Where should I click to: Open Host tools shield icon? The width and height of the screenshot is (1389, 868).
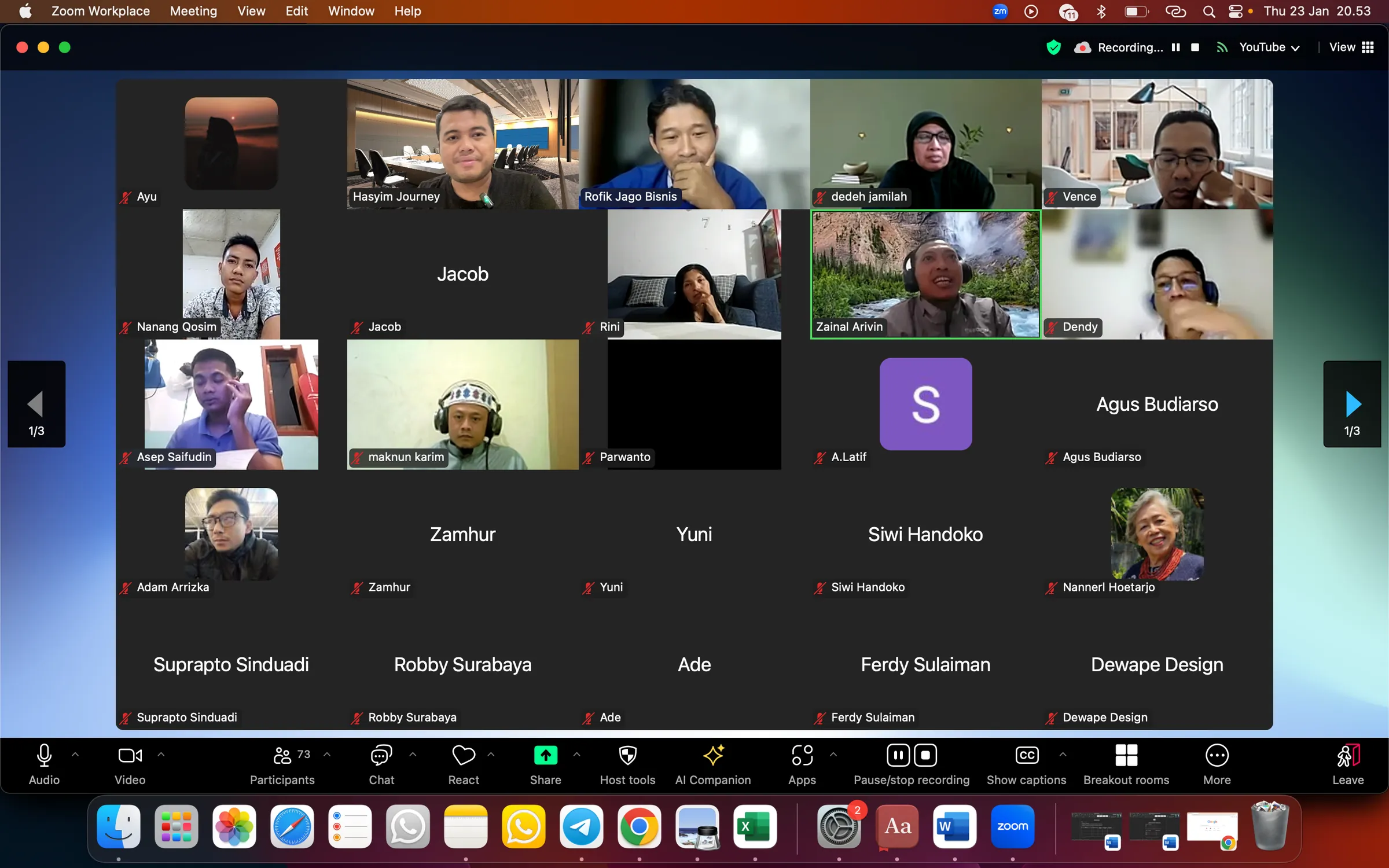point(627,755)
